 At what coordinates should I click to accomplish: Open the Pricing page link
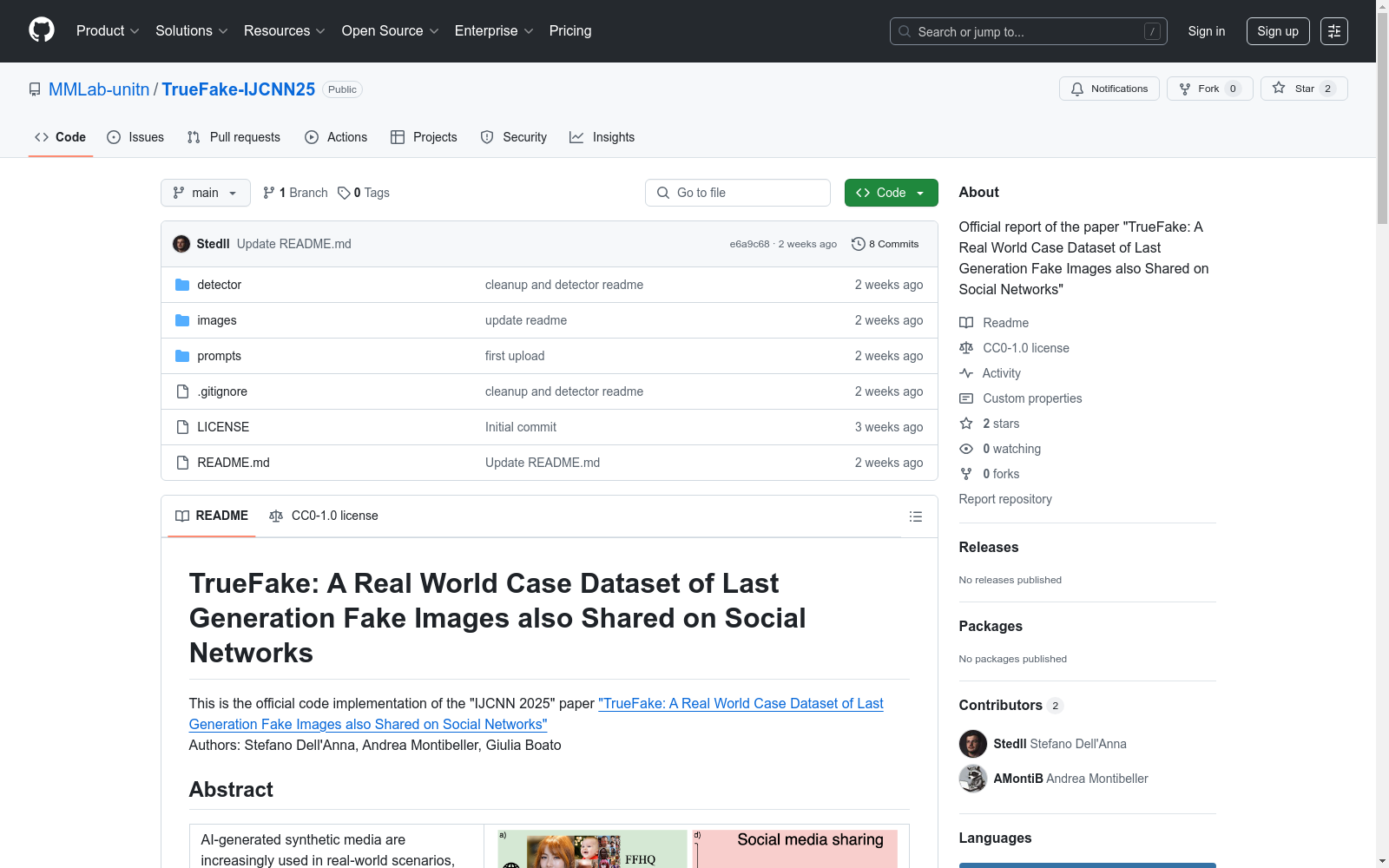[570, 31]
